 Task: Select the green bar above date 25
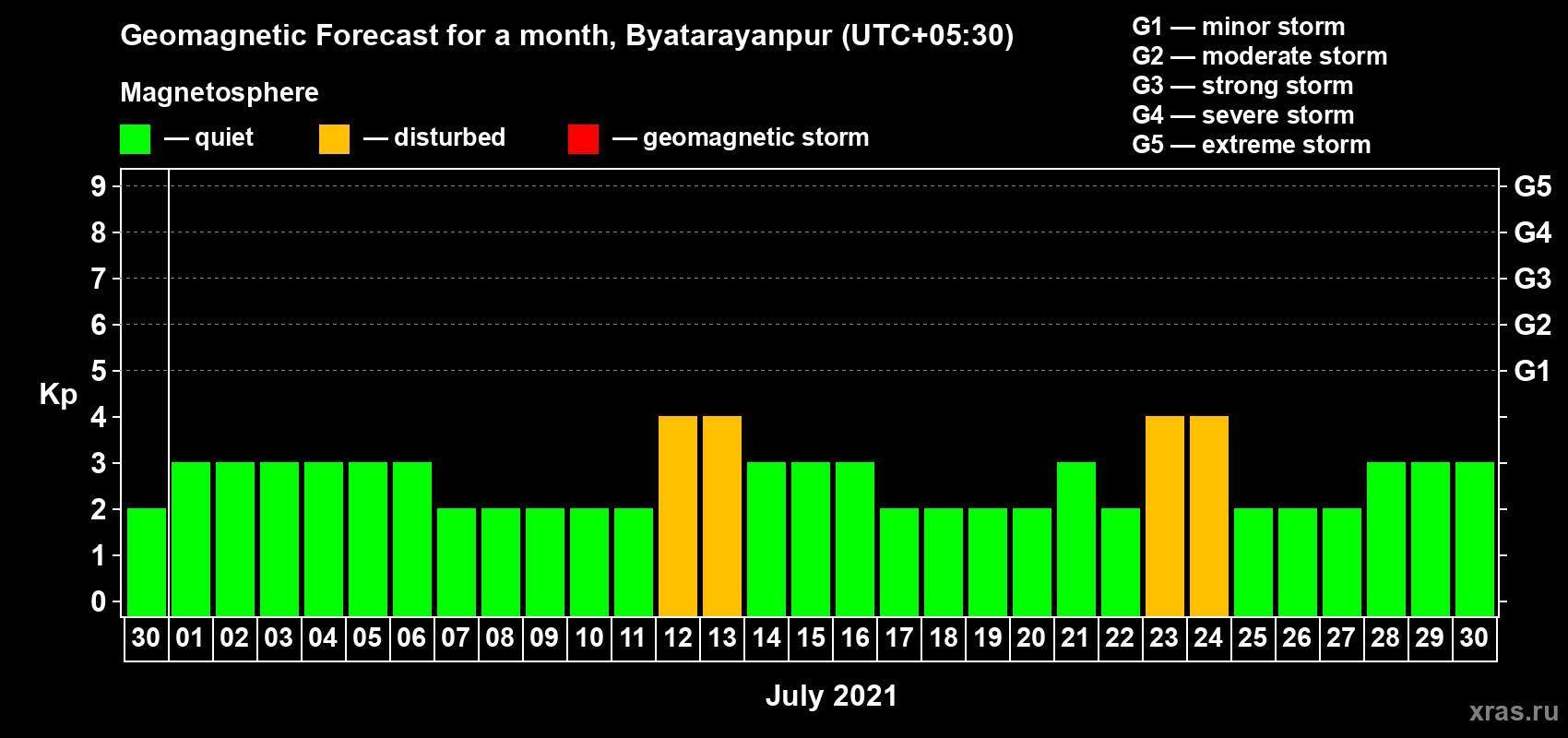[x=1253, y=562]
